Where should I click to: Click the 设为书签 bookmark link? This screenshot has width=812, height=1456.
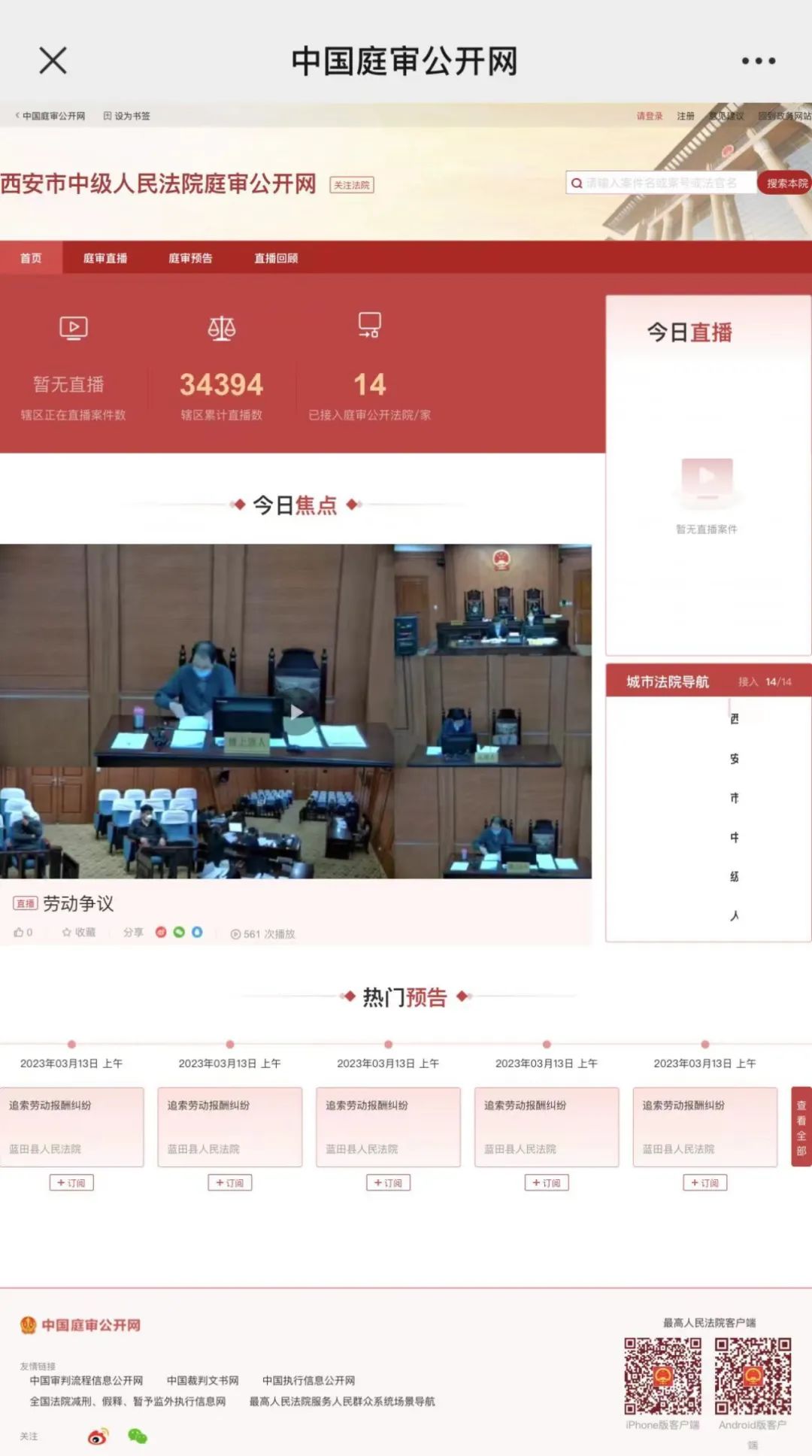(x=127, y=116)
